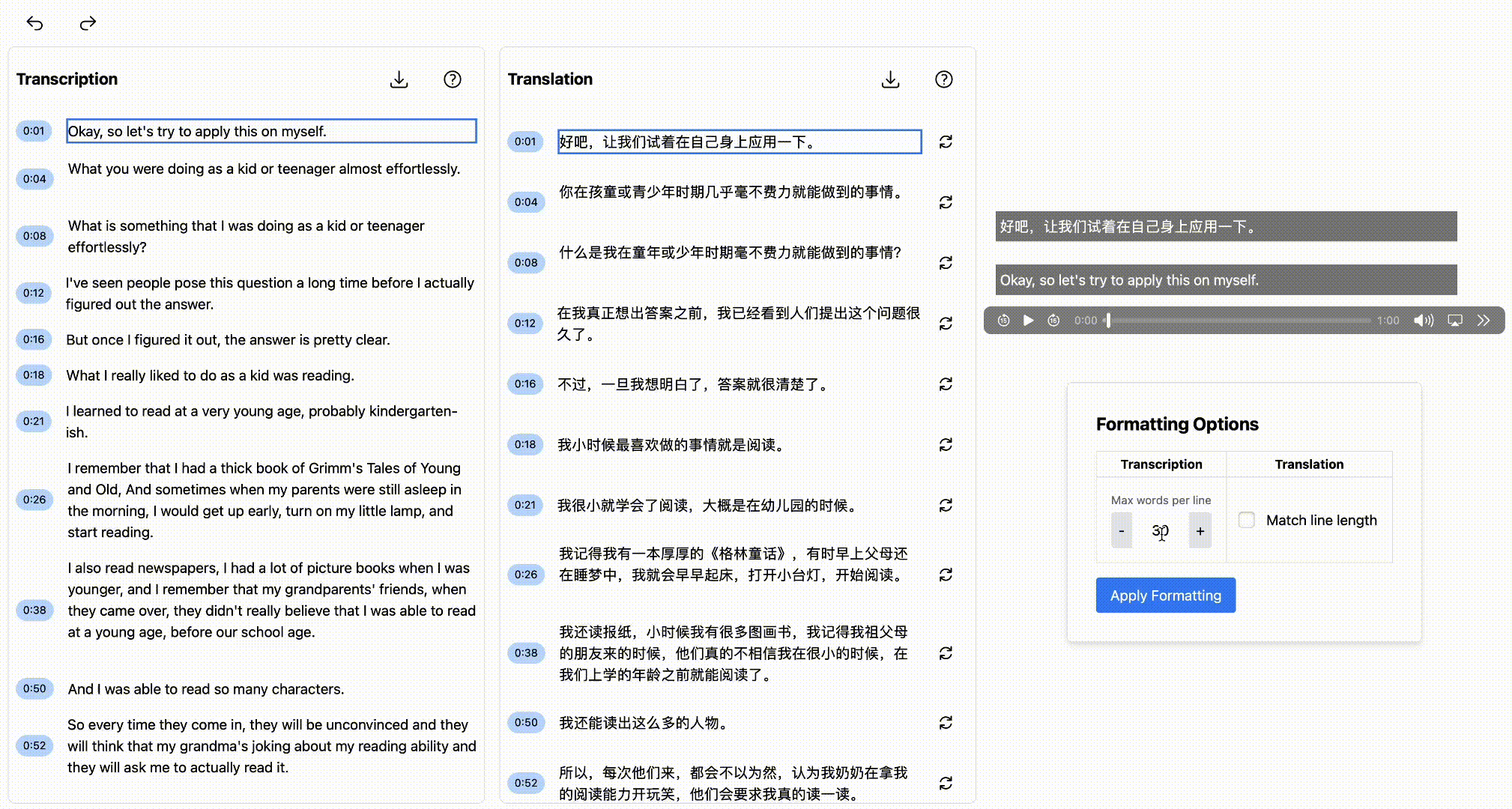The width and height of the screenshot is (1512, 809).
Task: Download the Transcription file
Action: tap(399, 79)
